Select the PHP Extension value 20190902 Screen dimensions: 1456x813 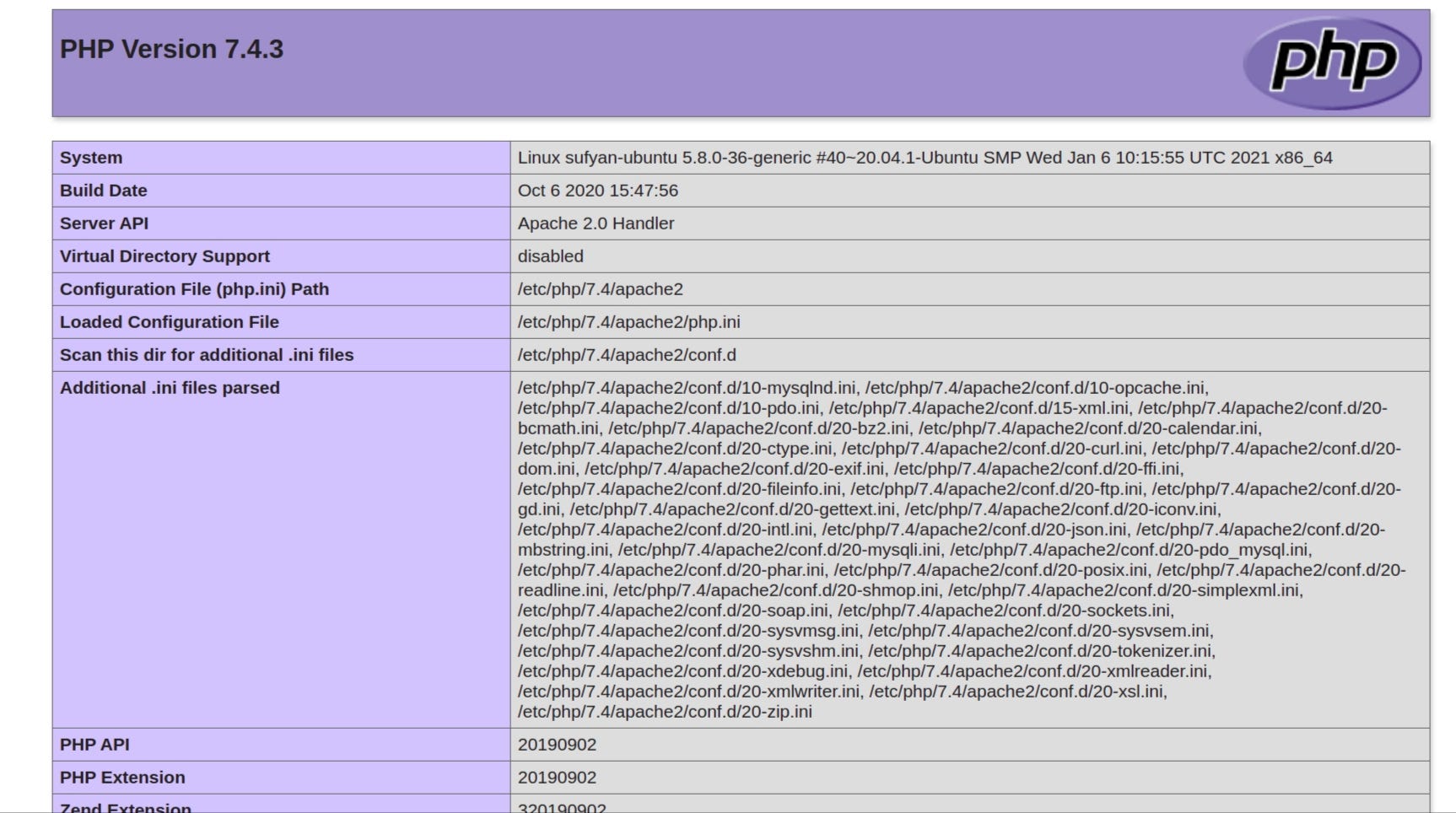tap(557, 778)
